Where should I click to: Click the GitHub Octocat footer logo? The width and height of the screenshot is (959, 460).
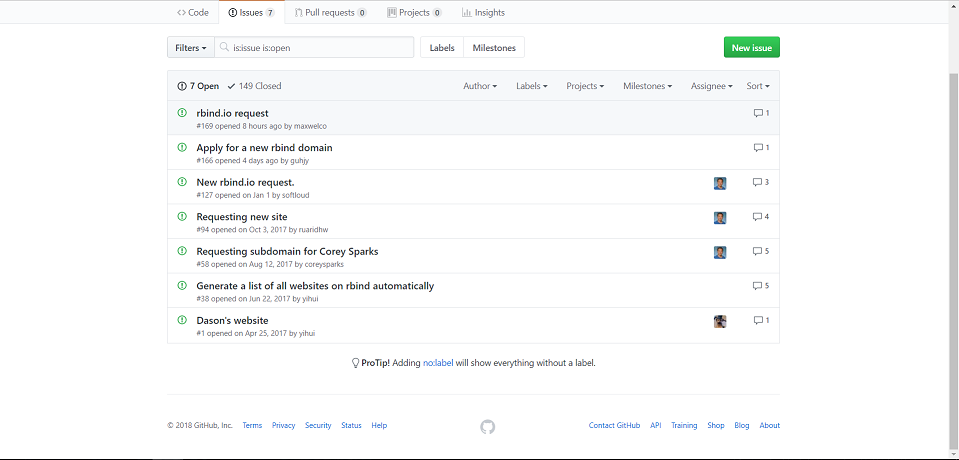coord(487,426)
